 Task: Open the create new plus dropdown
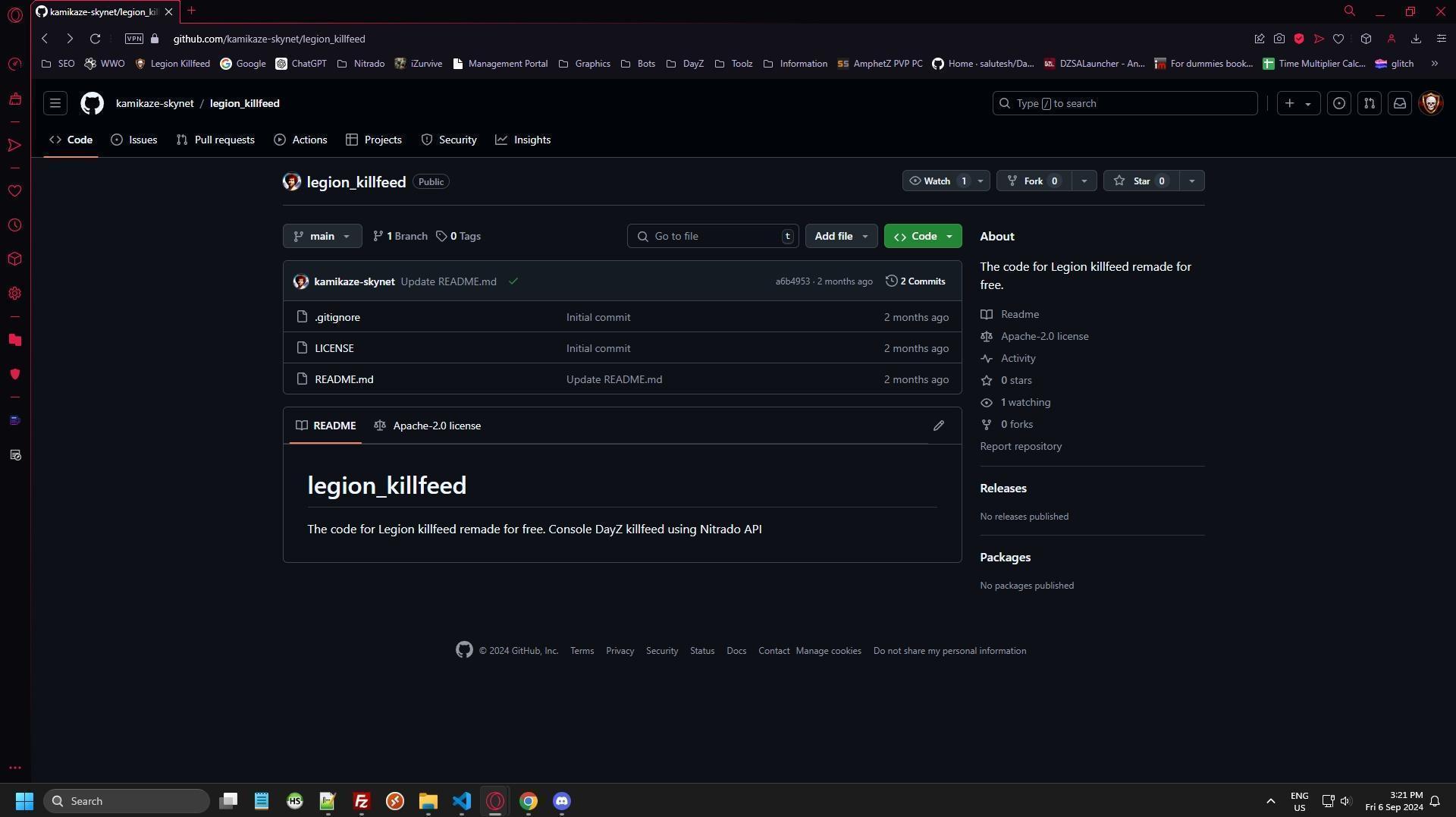click(x=1298, y=103)
